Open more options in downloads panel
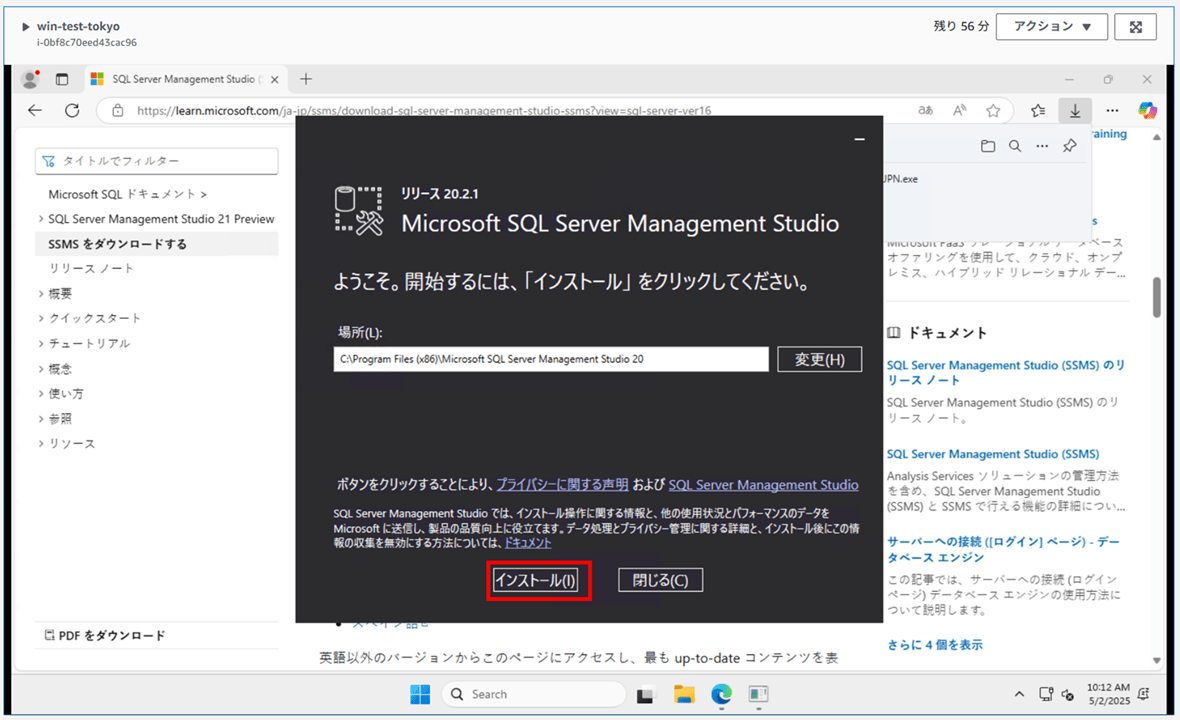Image resolution: width=1180 pixels, height=720 pixels. tap(1042, 146)
